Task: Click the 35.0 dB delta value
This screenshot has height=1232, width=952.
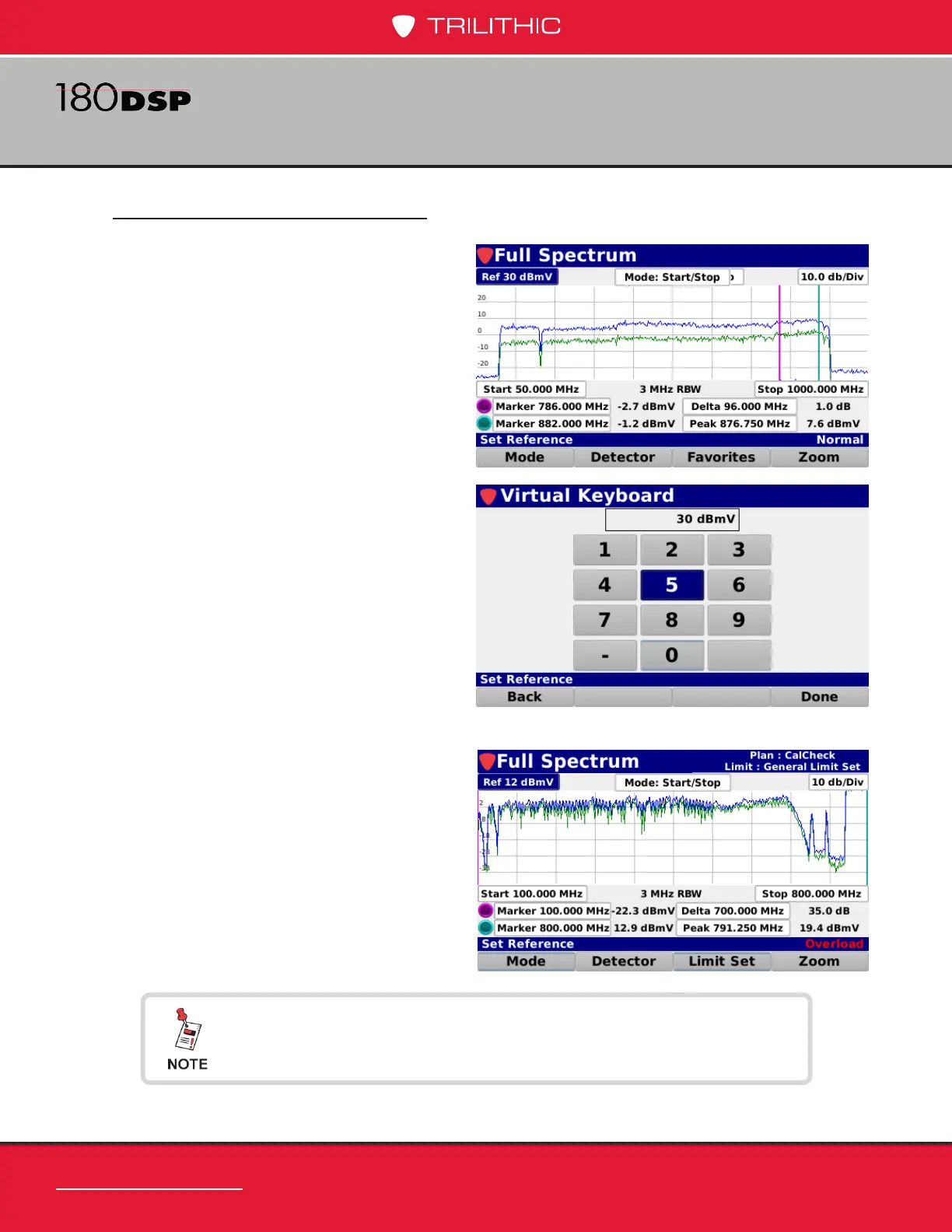Action: (829, 911)
